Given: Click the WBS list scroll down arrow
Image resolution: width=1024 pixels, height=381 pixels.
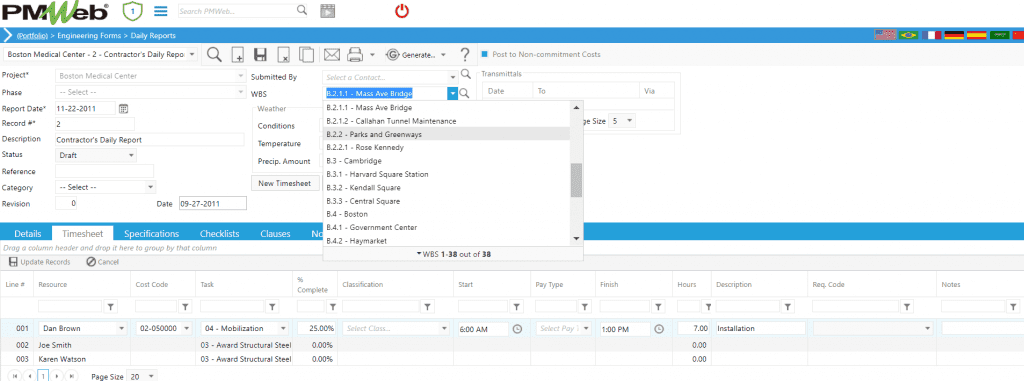Looking at the screenshot, I should coord(576,239).
